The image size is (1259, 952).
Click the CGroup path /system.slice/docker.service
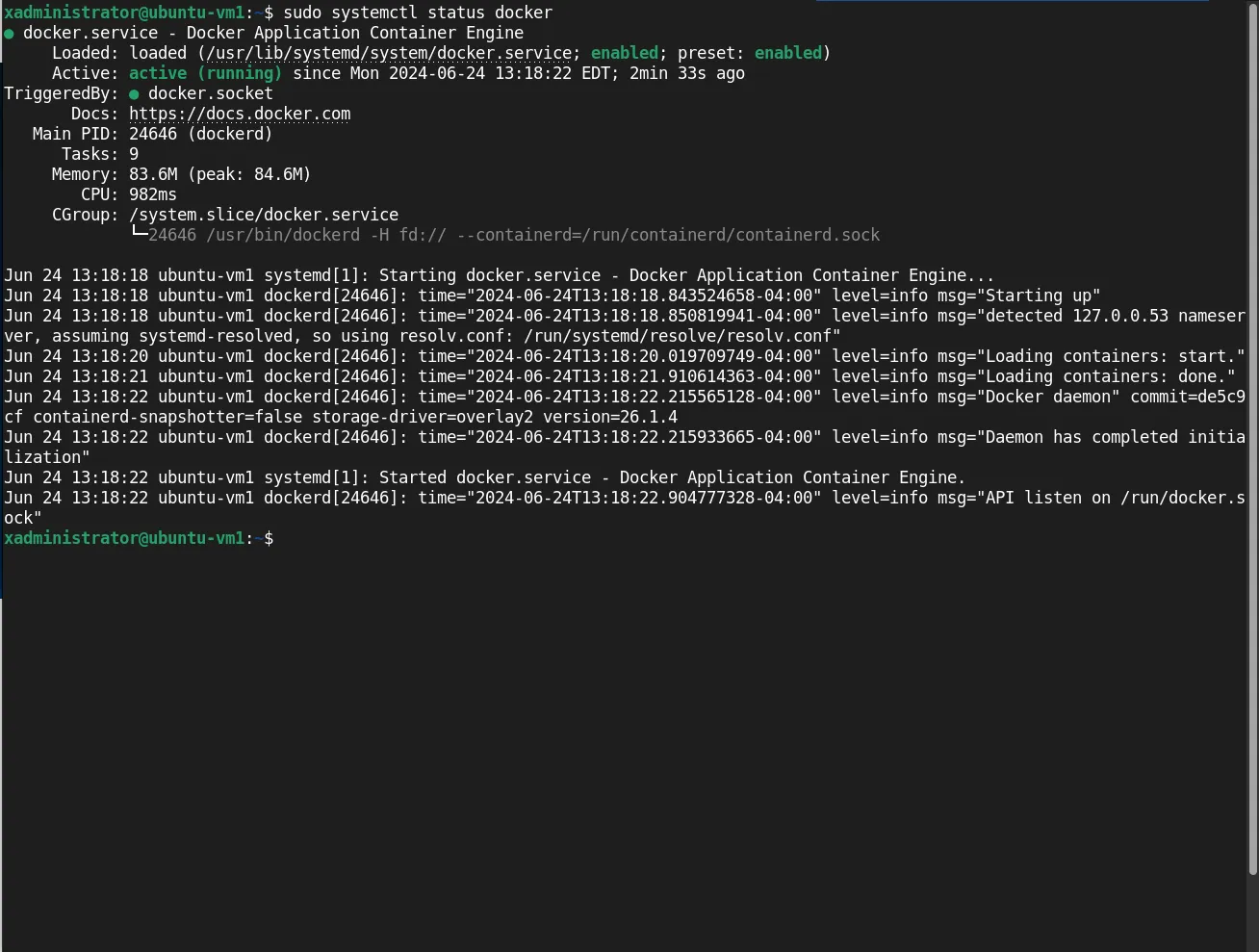(264, 215)
